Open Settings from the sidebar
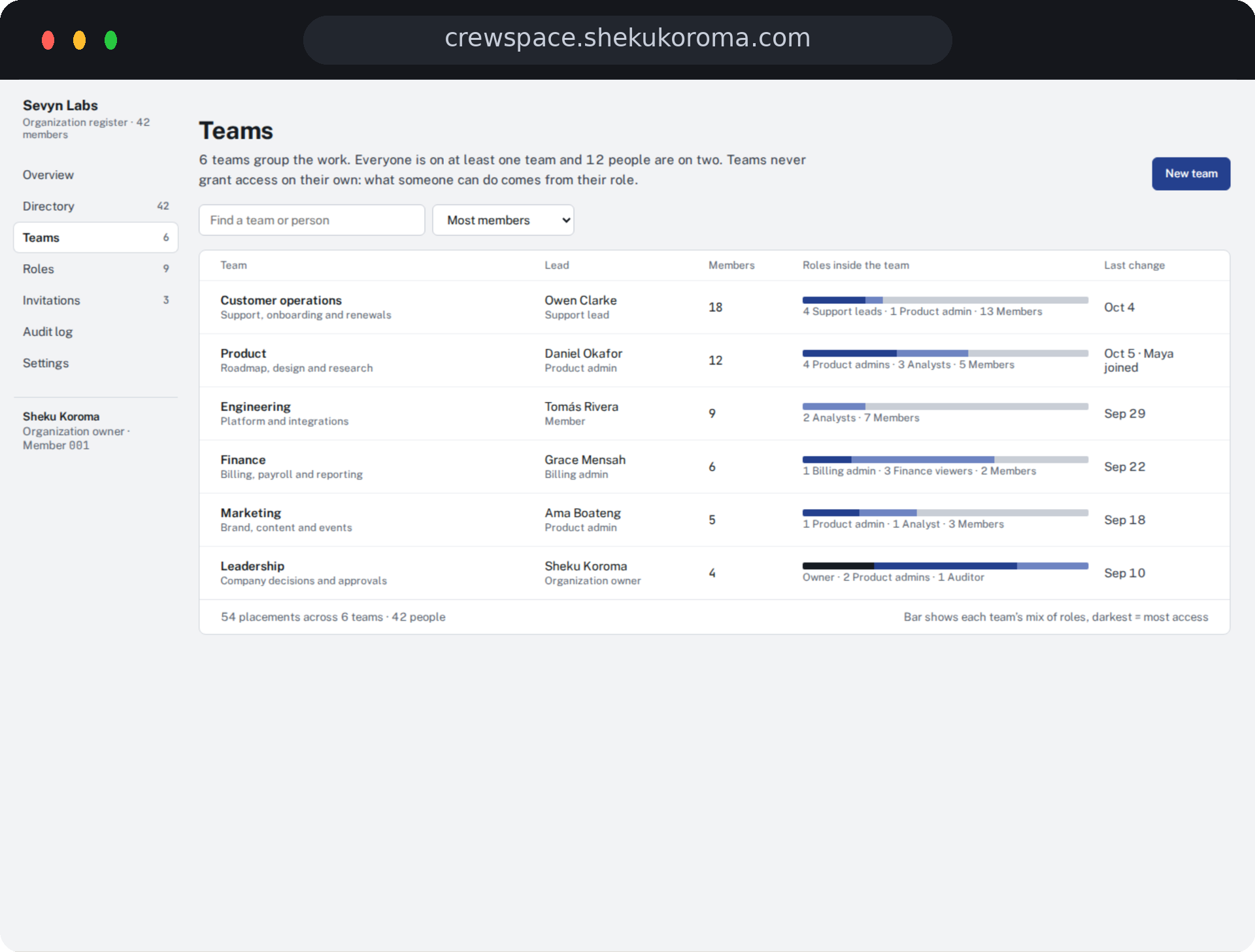The width and height of the screenshot is (1255, 952). [x=95, y=363]
